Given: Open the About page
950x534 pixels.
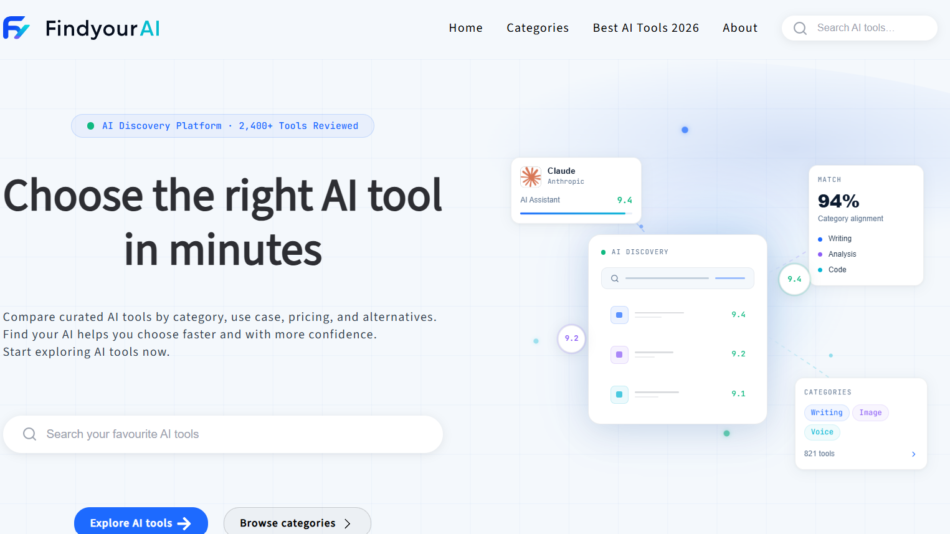Looking at the screenshot, I should pos(740,28).
